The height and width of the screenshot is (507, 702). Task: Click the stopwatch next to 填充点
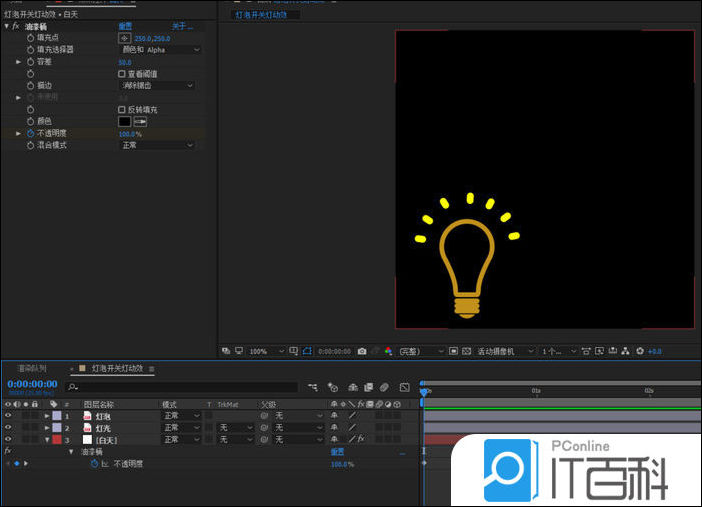coord(30,37)
